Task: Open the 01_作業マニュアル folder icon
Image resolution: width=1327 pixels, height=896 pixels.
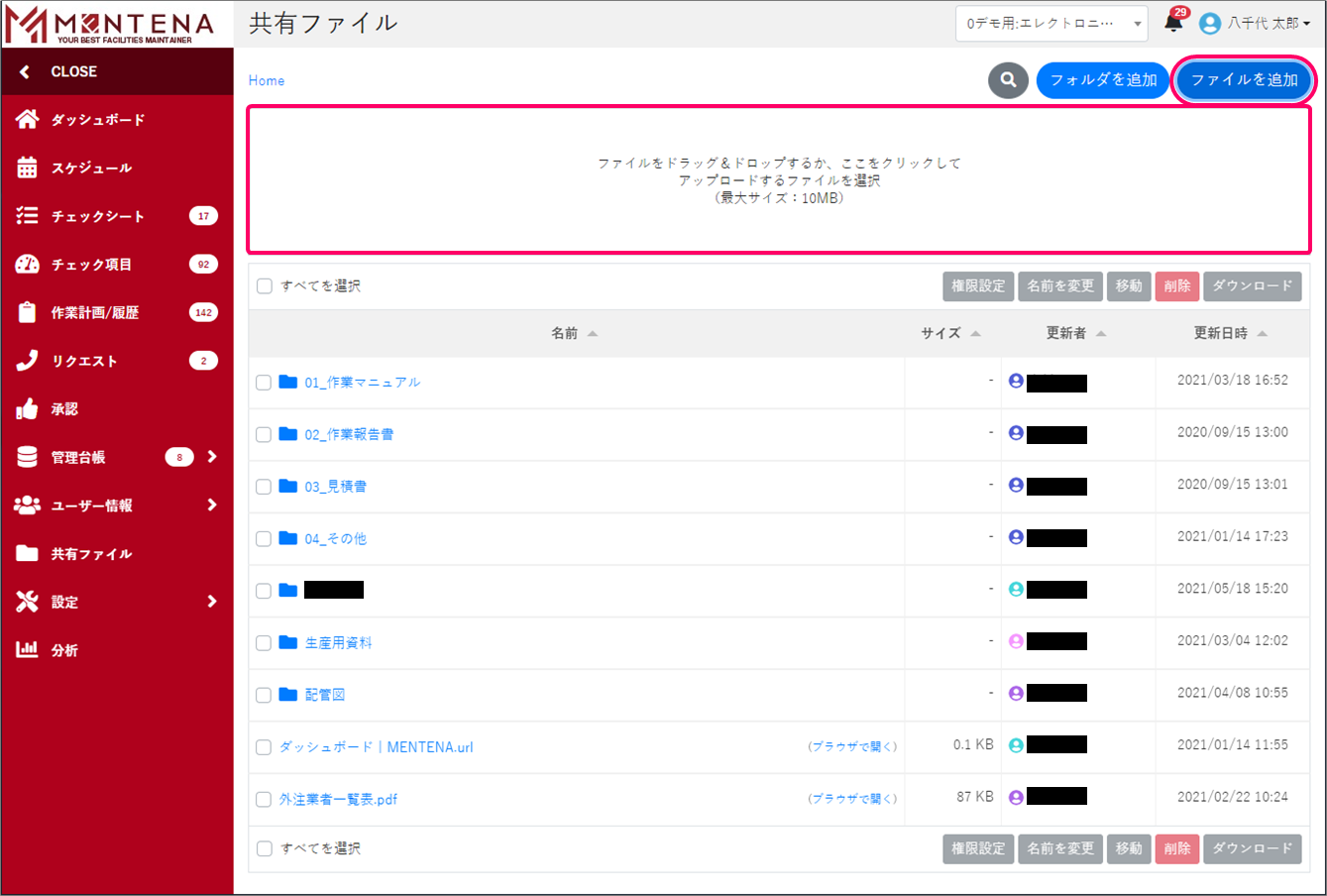Action: 288,383
